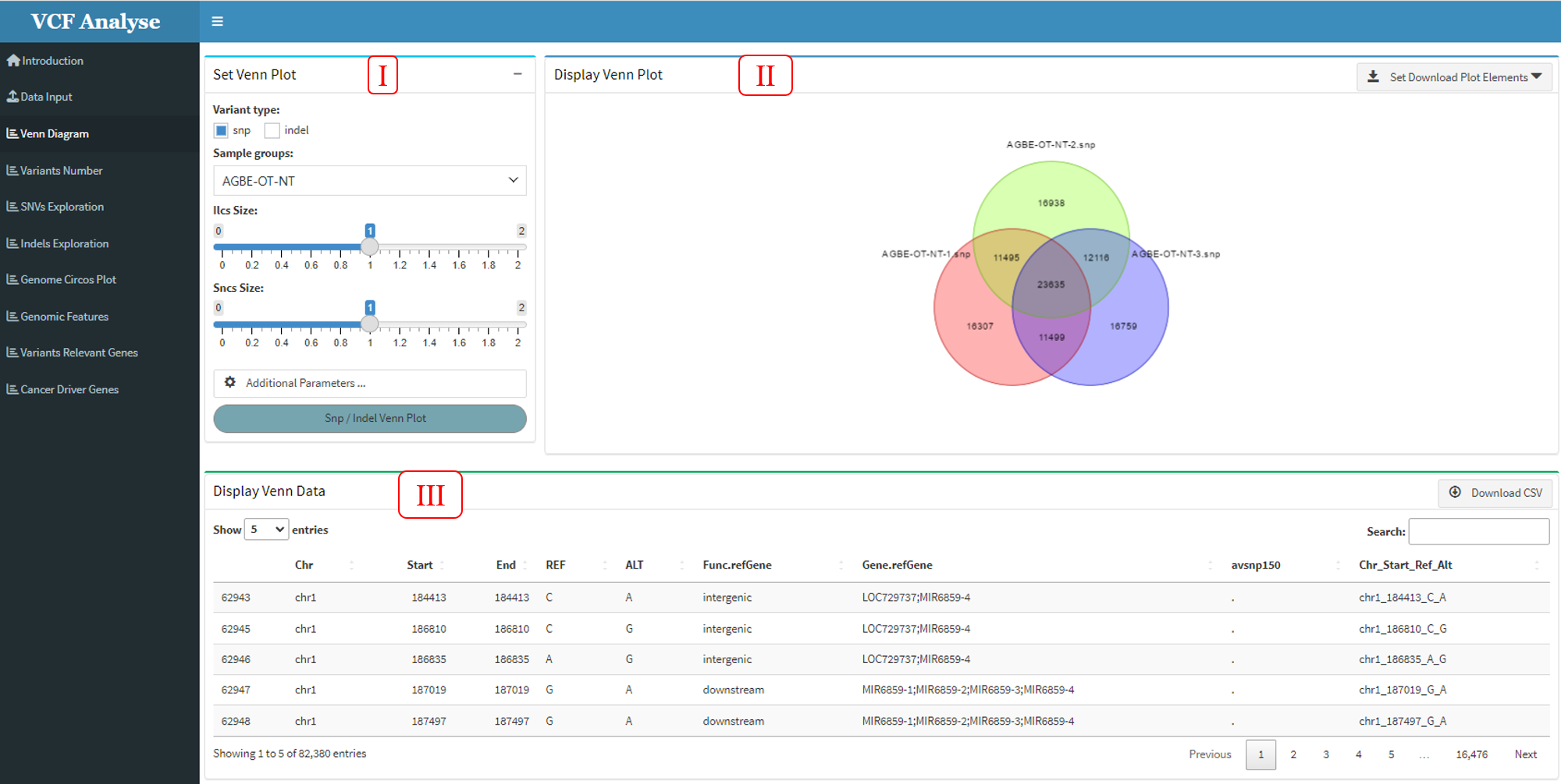Go to Data Input section
Viewport: 1561px width, 784px height.
pyautogui.click(x=46, y=97)
